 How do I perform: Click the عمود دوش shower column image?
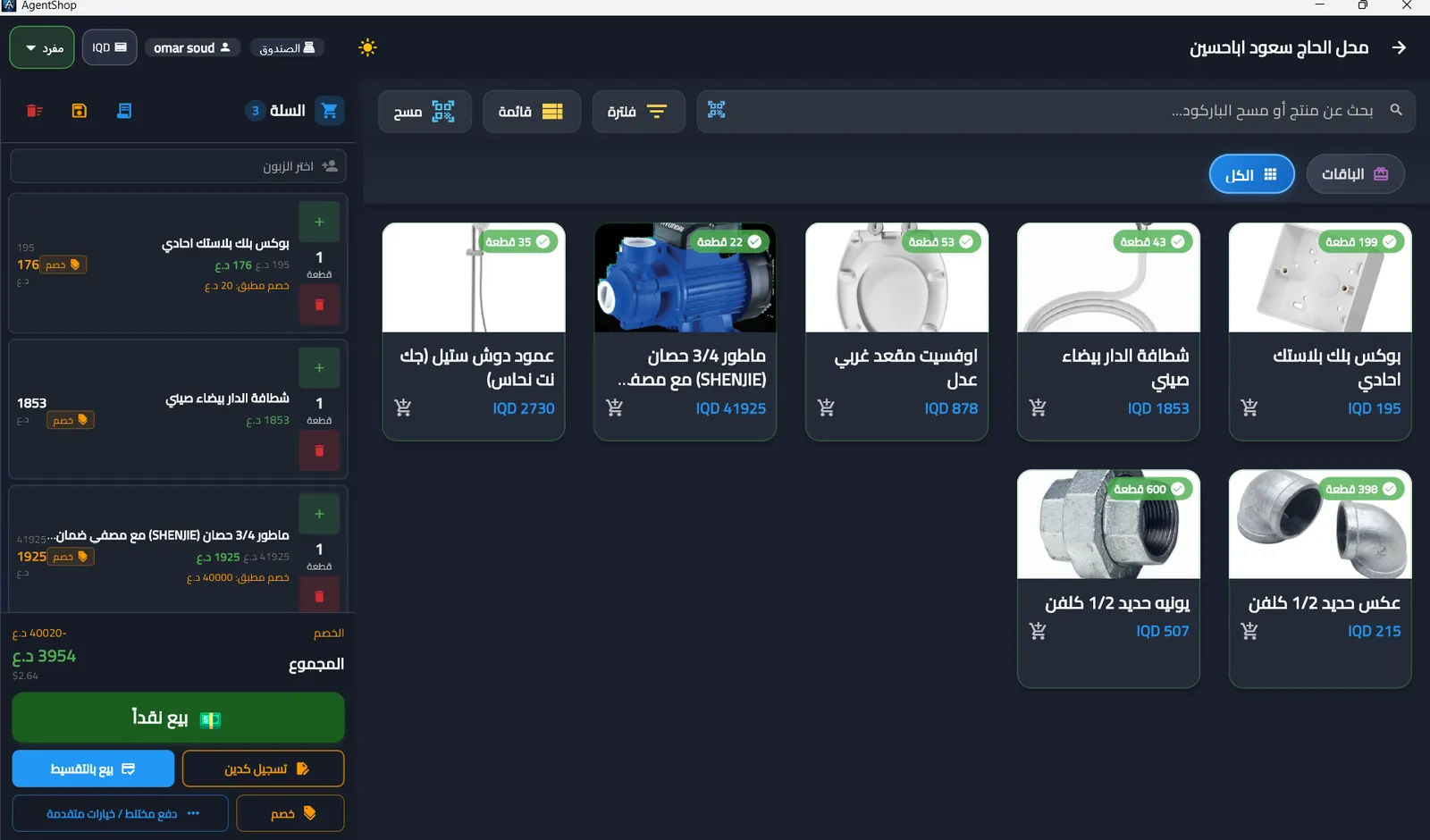(474, 278)
